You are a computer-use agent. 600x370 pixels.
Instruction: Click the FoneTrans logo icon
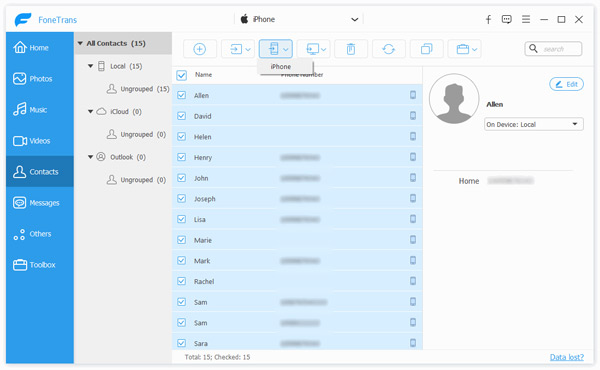(23, 19)
